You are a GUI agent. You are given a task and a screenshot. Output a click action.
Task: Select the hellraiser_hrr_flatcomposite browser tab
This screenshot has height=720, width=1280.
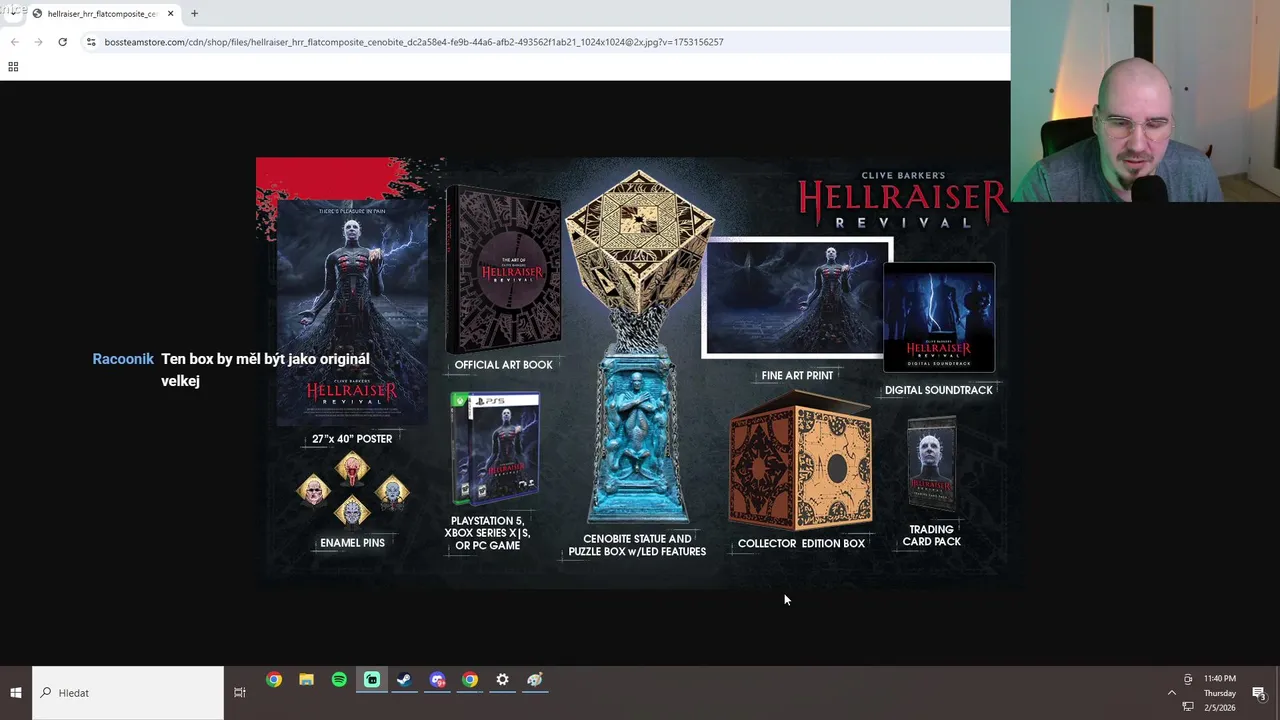103,13
